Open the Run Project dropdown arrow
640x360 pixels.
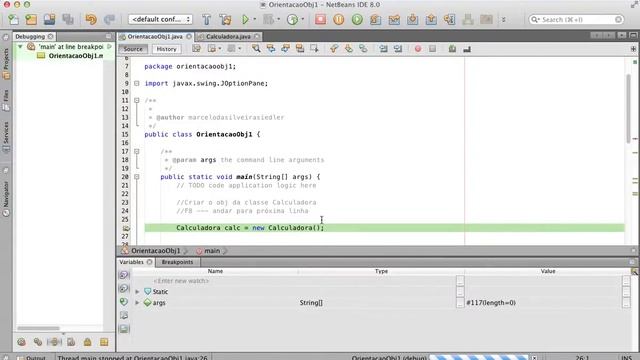pyautogui.click(x=255, y=19)
